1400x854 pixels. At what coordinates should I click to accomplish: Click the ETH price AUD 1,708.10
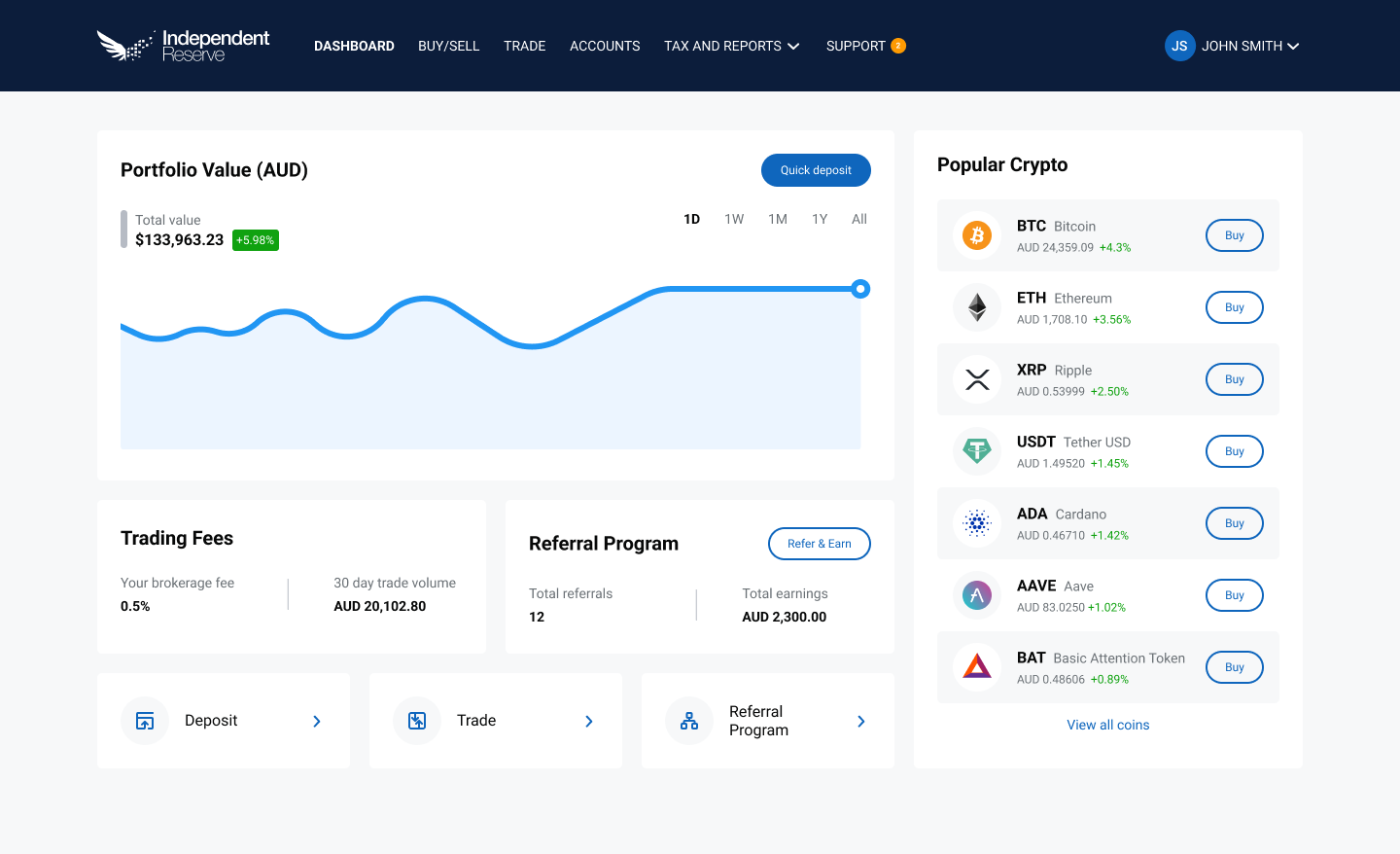coord(1052,319)
